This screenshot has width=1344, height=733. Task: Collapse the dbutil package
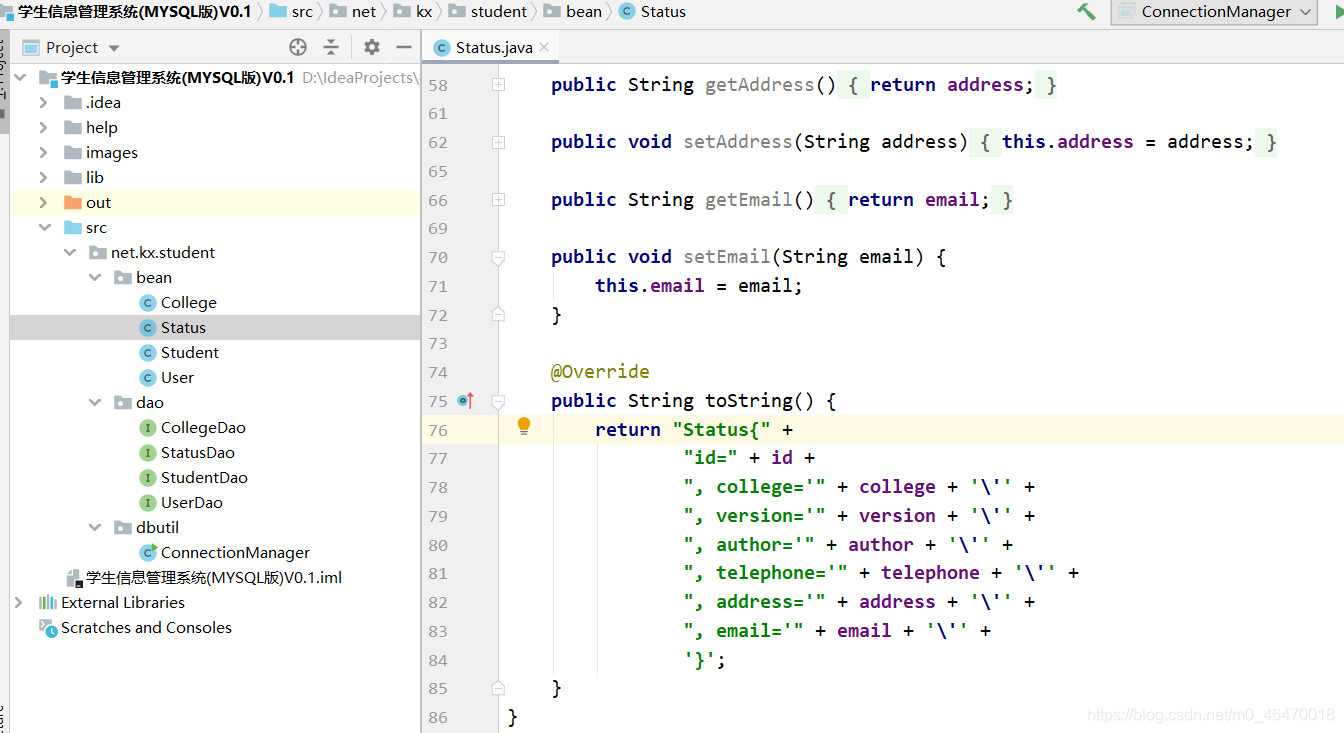click(95, 527)
